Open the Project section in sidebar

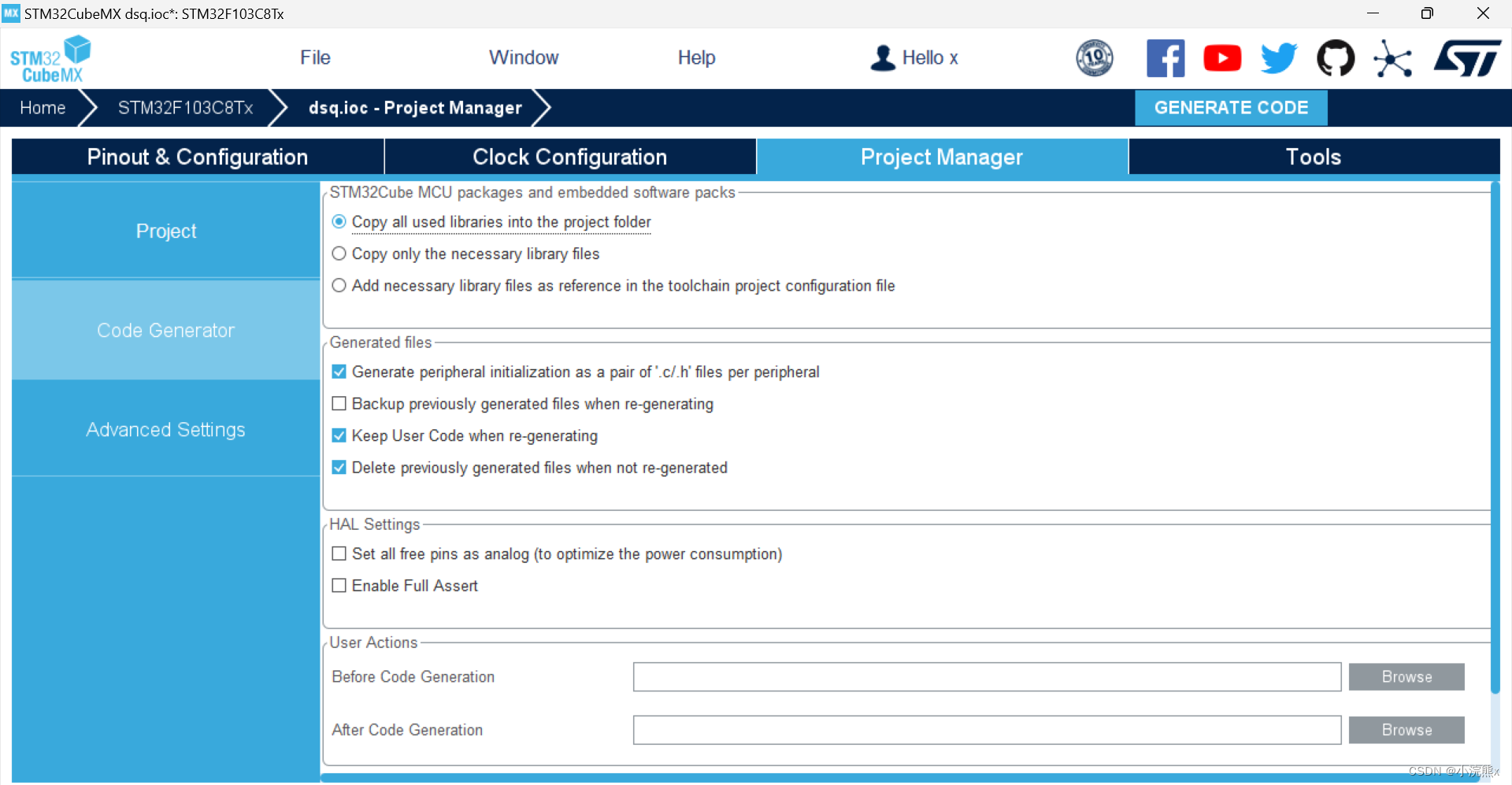coord(166,231)
